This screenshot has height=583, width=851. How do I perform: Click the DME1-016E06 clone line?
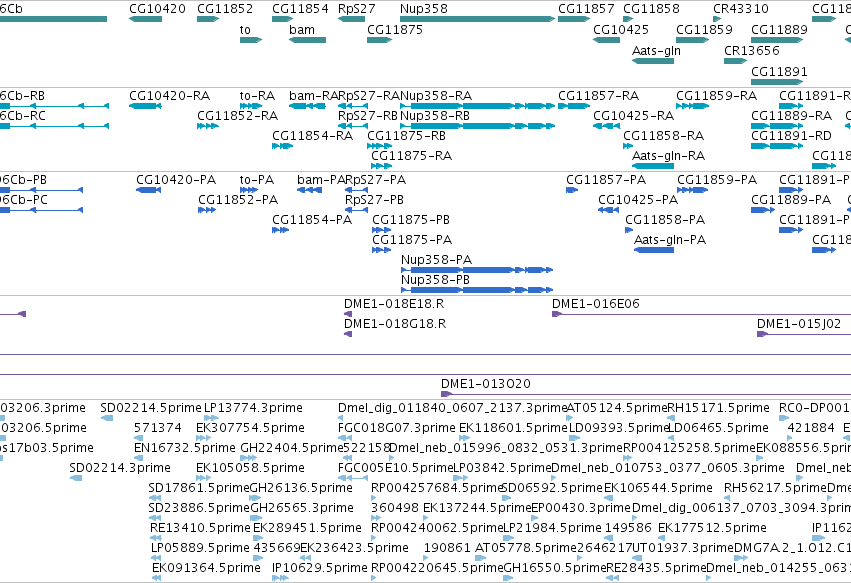701,314
